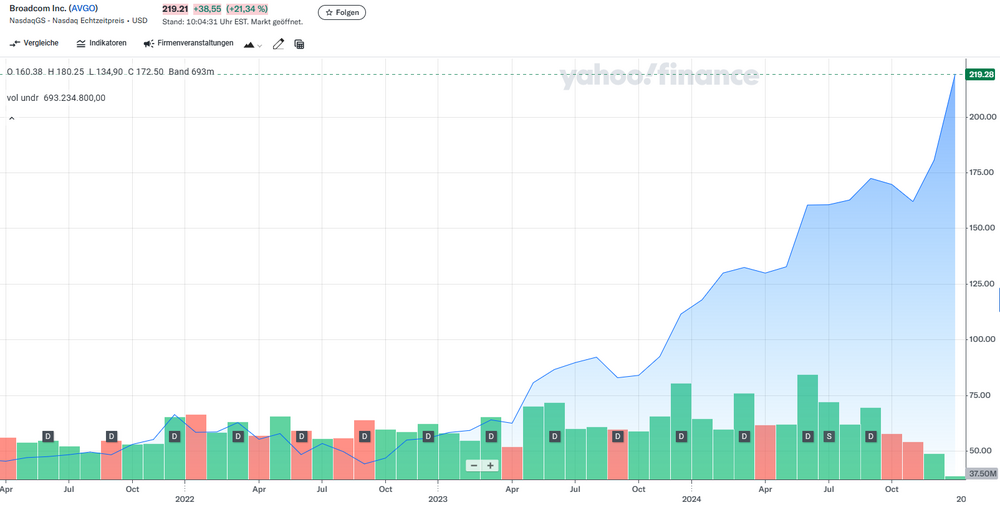1000x505 pixels.
Task: Click the megaphone icon beside Firmenveranstaltungen
Action: click(149, 44)
